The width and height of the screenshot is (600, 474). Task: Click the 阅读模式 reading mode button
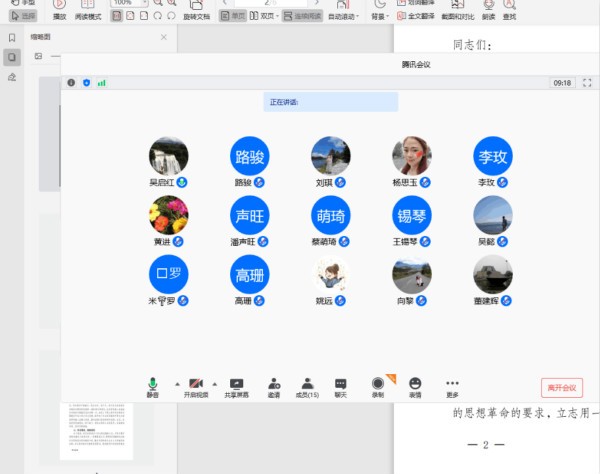pyautogui.click(x=88, y=11)
